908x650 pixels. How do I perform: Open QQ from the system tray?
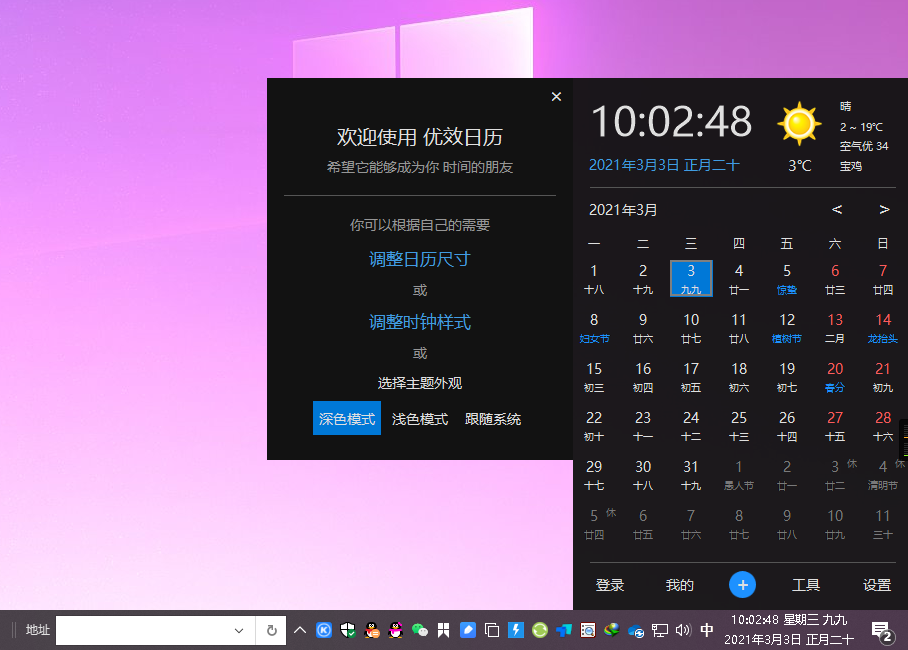(x=373, y=632)
